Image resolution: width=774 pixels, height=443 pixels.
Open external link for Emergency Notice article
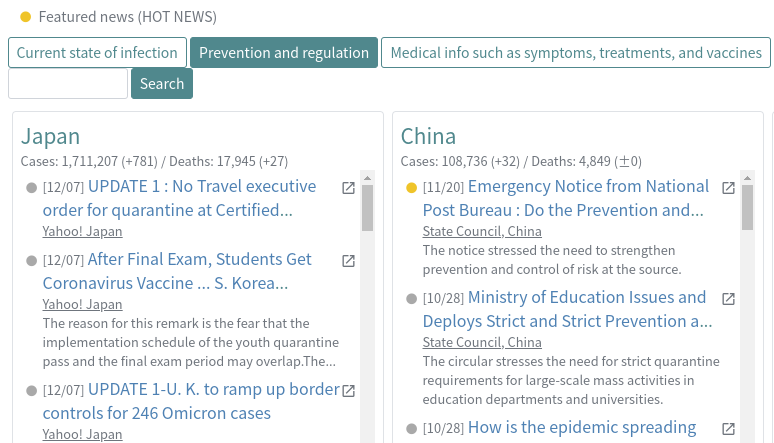point(729,188)
